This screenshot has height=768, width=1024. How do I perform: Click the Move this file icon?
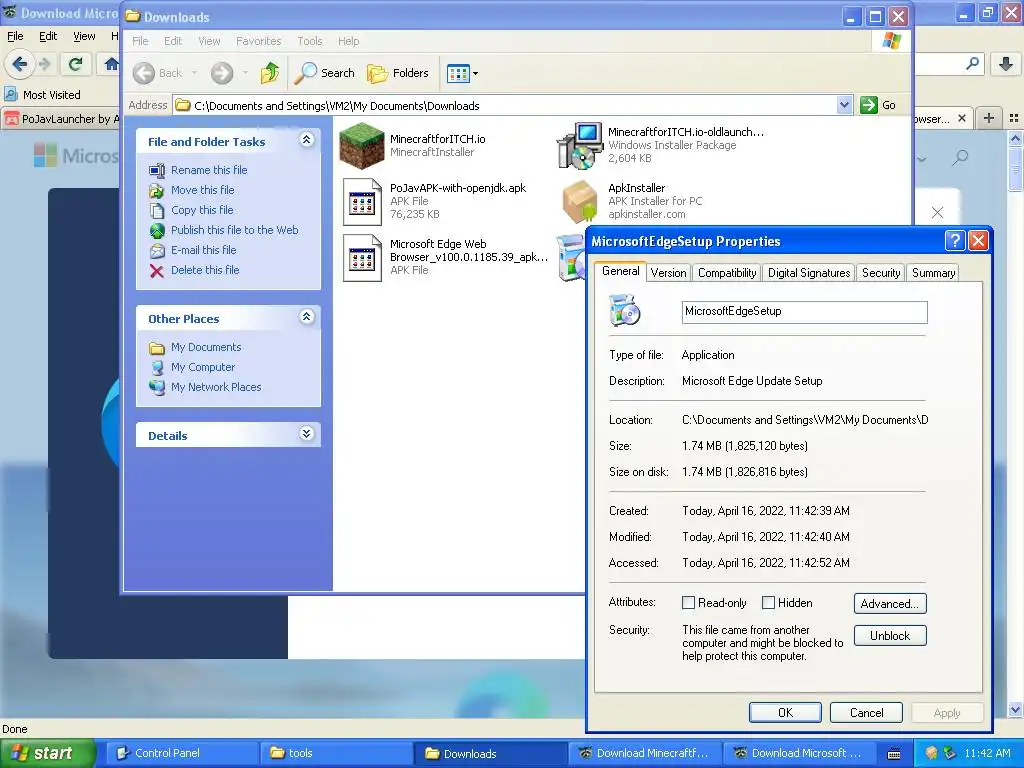pyautogui.click(x=157, y=191)
